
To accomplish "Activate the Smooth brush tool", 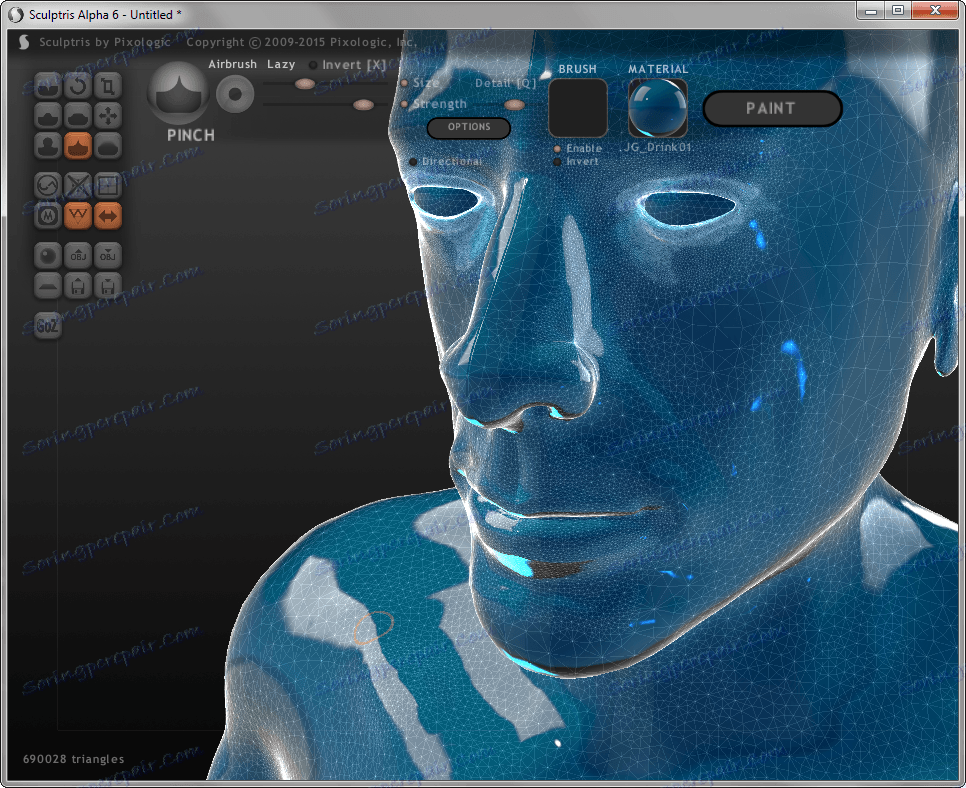I will click(x=108, y=146).
